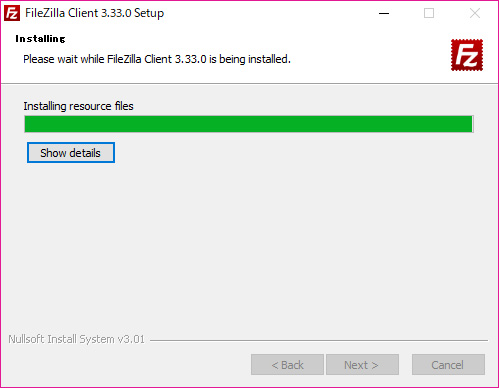
Task: Close the FileZilla Setup window
Action: 475,13
